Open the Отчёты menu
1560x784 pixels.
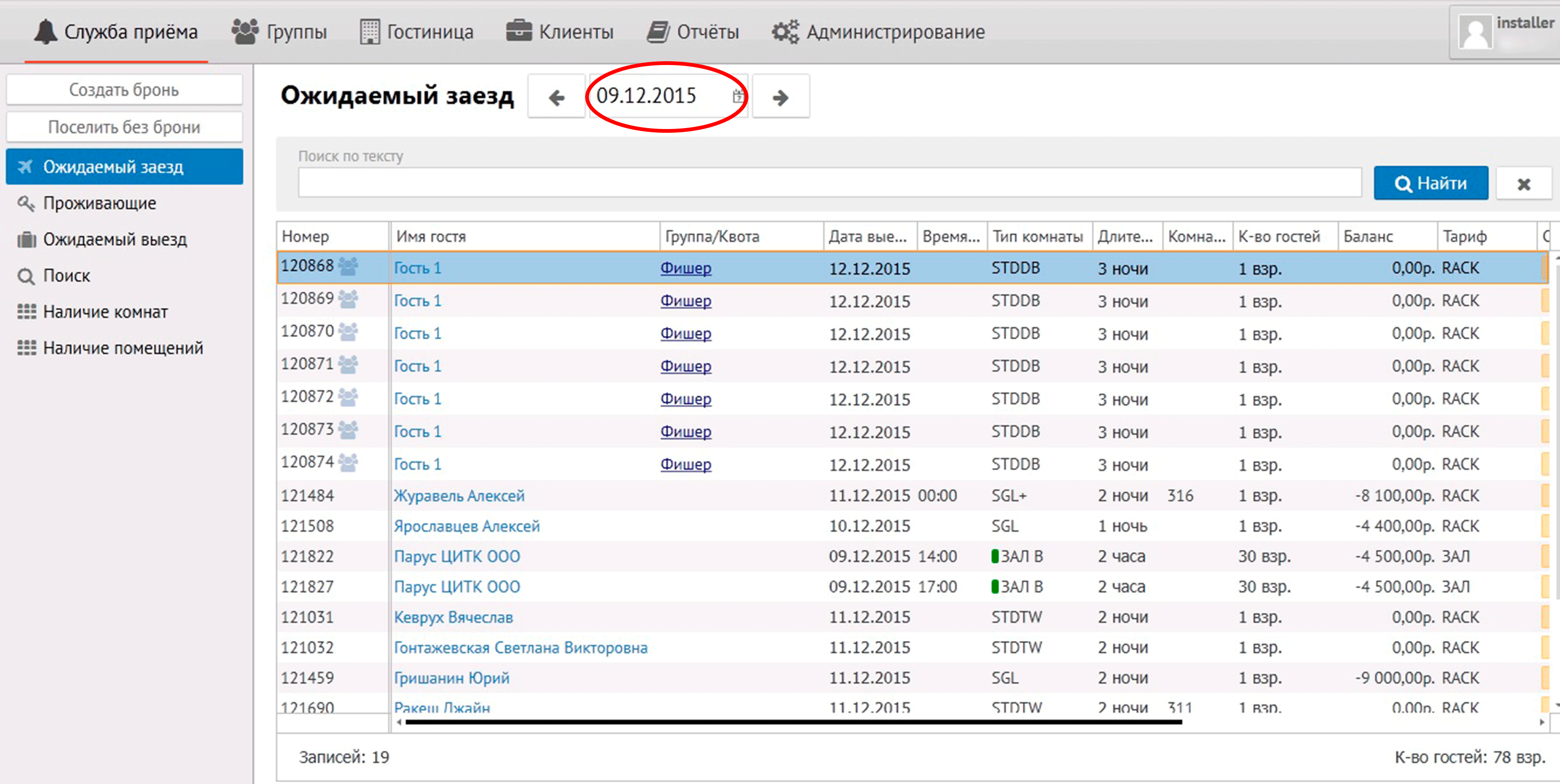coord(693,32)
